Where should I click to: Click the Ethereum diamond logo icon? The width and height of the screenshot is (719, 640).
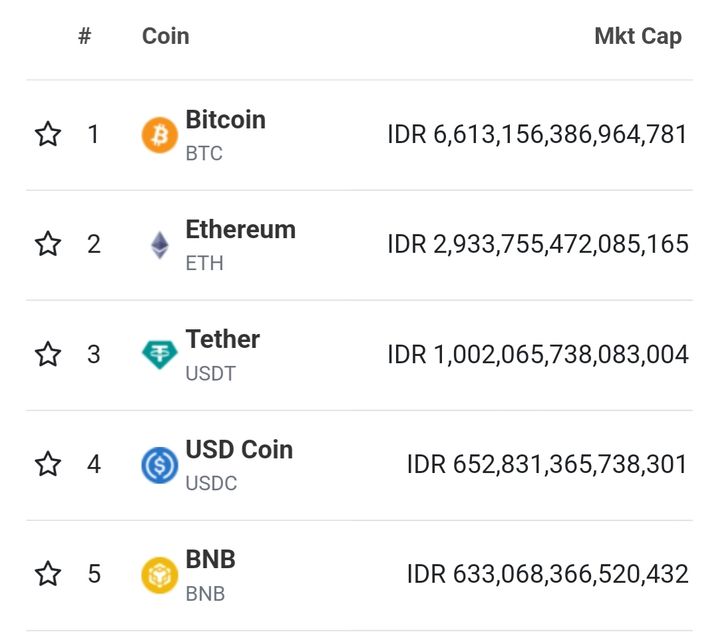tap(159, 245)
